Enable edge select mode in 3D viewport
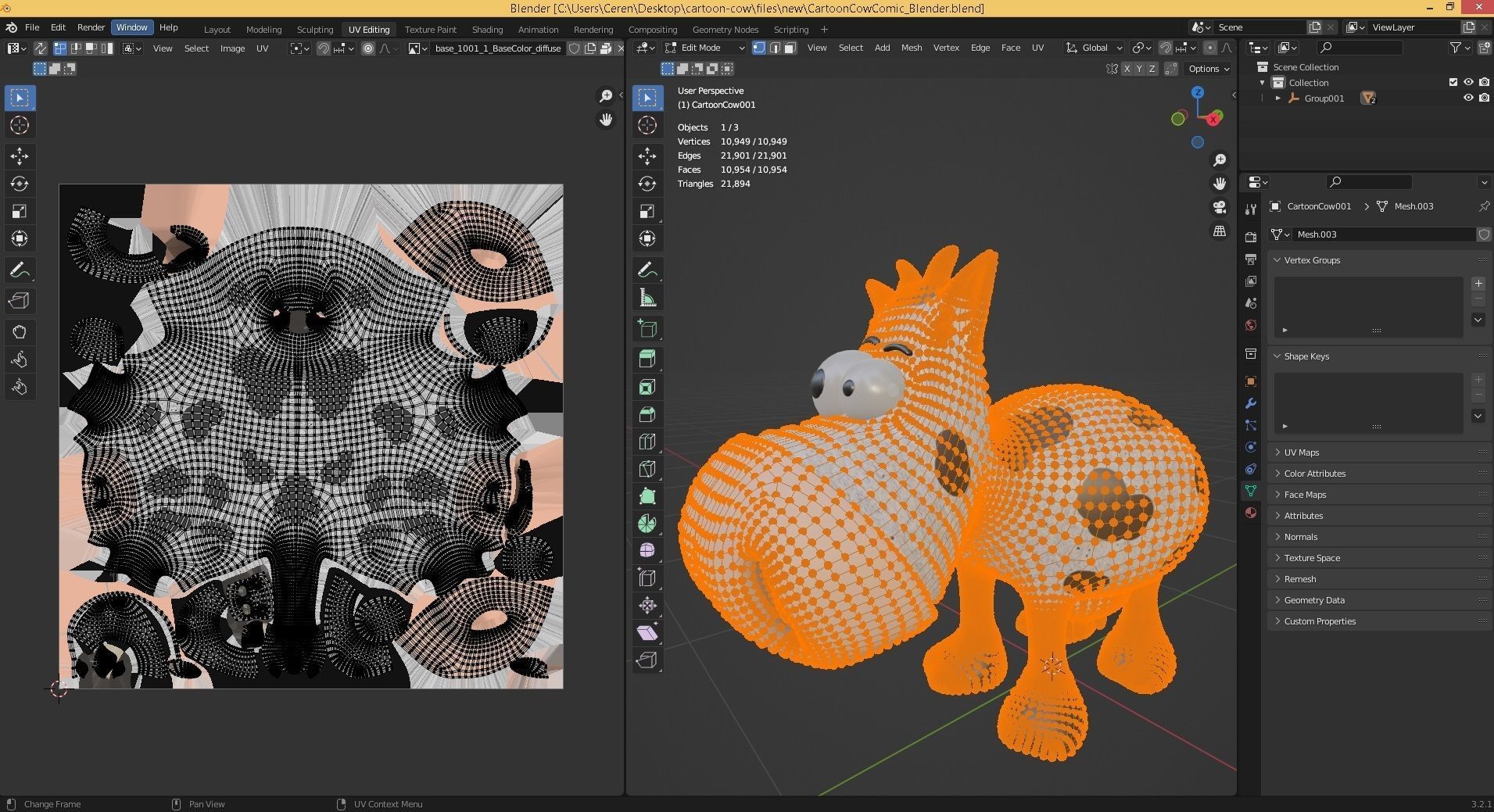 (x=774, y=48)
